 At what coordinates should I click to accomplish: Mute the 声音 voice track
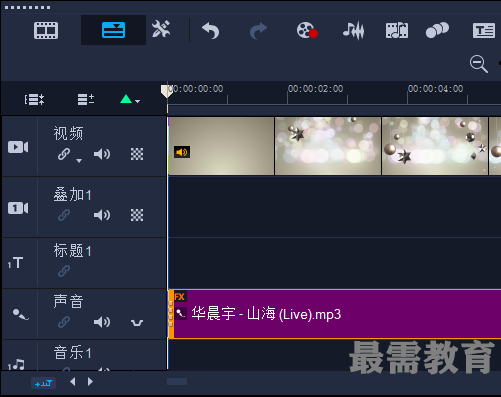tap(102, 322)
